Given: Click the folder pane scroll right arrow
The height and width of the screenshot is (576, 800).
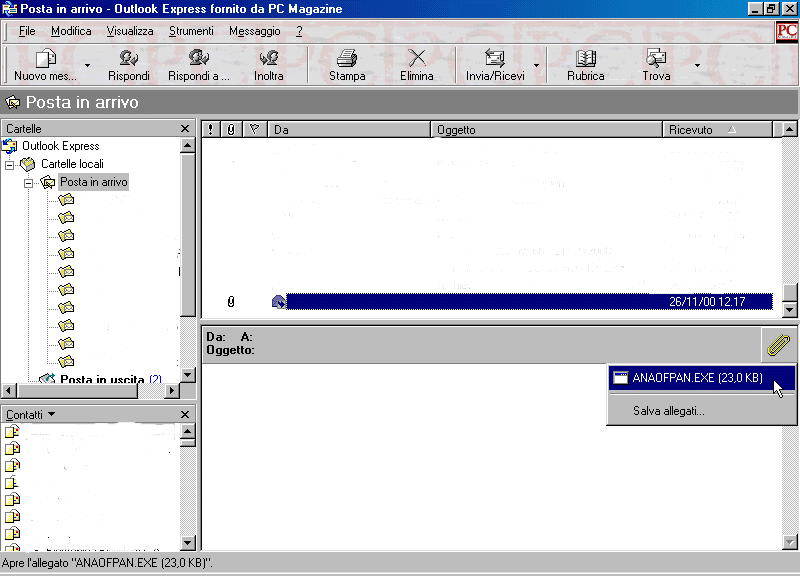Looking at the screenshot, I should coord(172,391).
